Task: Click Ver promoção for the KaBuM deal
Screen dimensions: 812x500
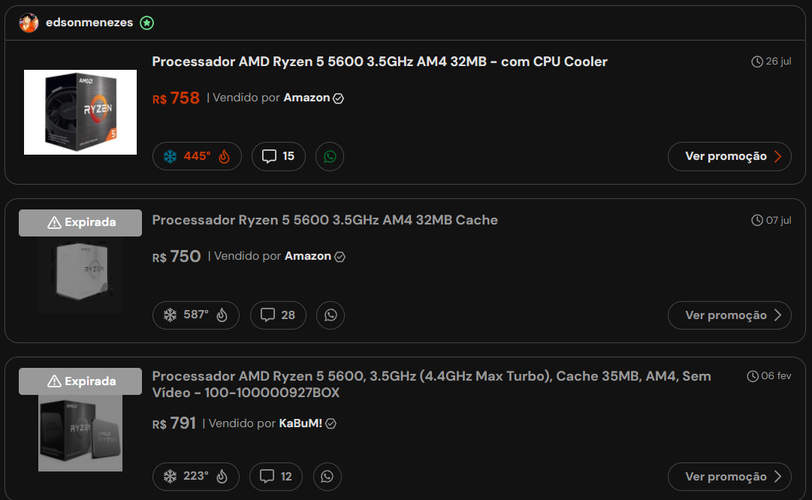Action: point(729,477)
